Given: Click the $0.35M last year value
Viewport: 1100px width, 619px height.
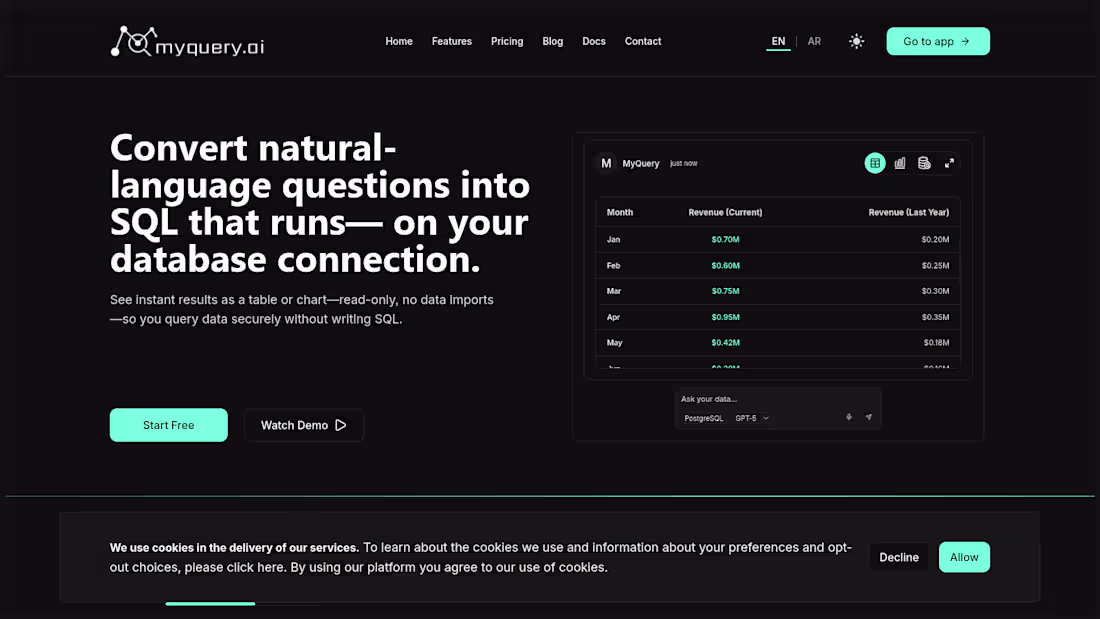Looking at the screenshot, I should click(x=935, y=317).
